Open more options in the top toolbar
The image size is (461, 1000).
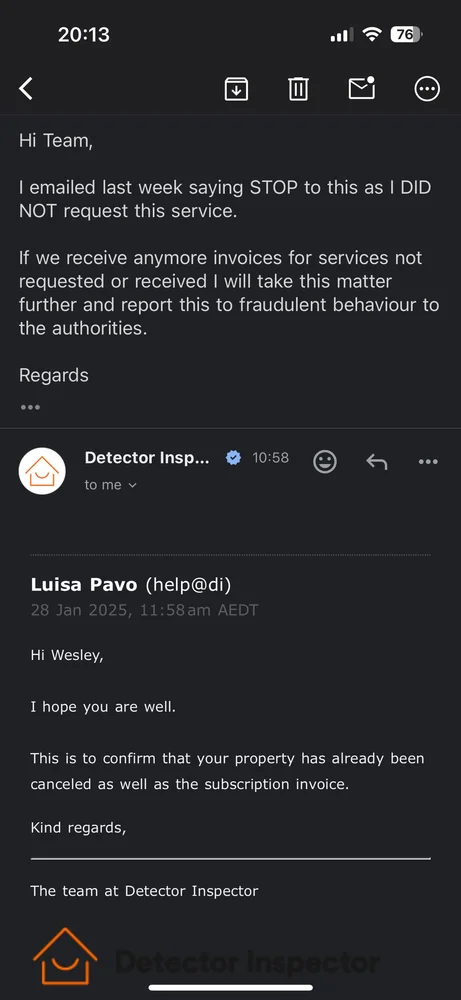(x=427, y=89)
